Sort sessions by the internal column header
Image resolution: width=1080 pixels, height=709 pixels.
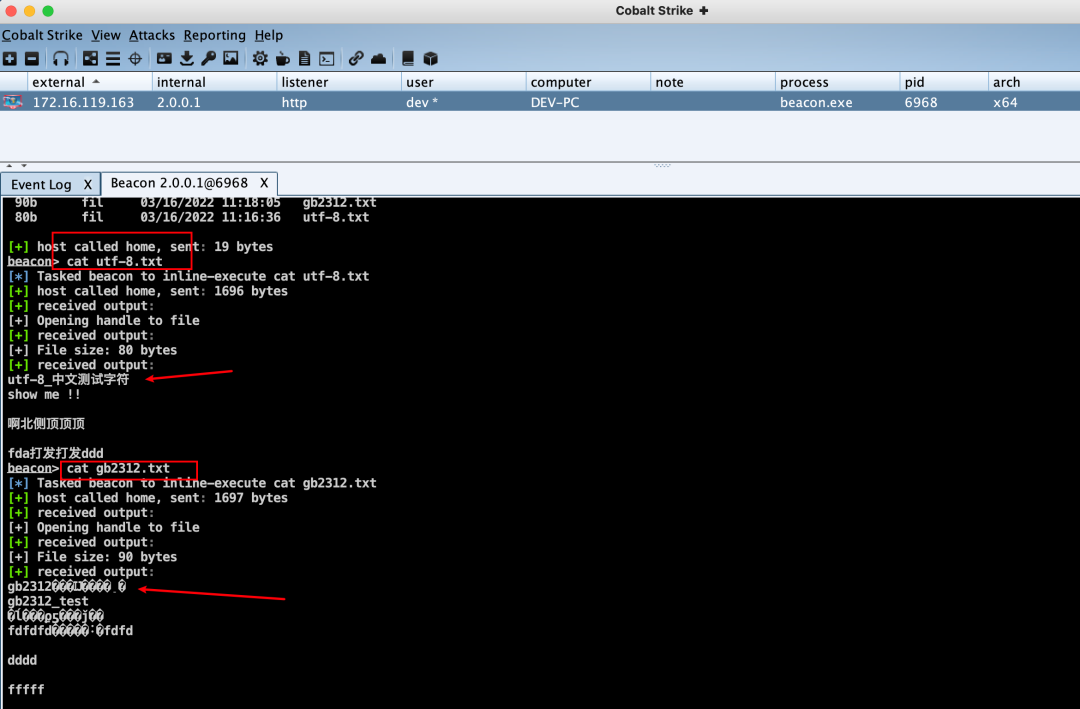coord(214,82)
